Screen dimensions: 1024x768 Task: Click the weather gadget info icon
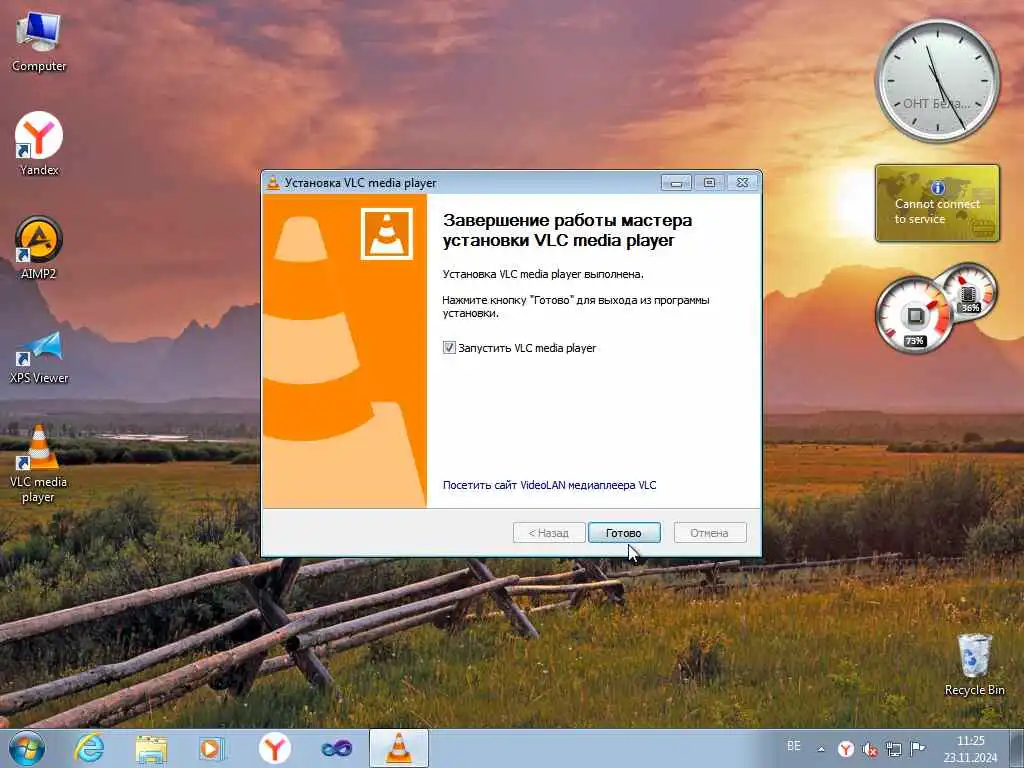938,188
